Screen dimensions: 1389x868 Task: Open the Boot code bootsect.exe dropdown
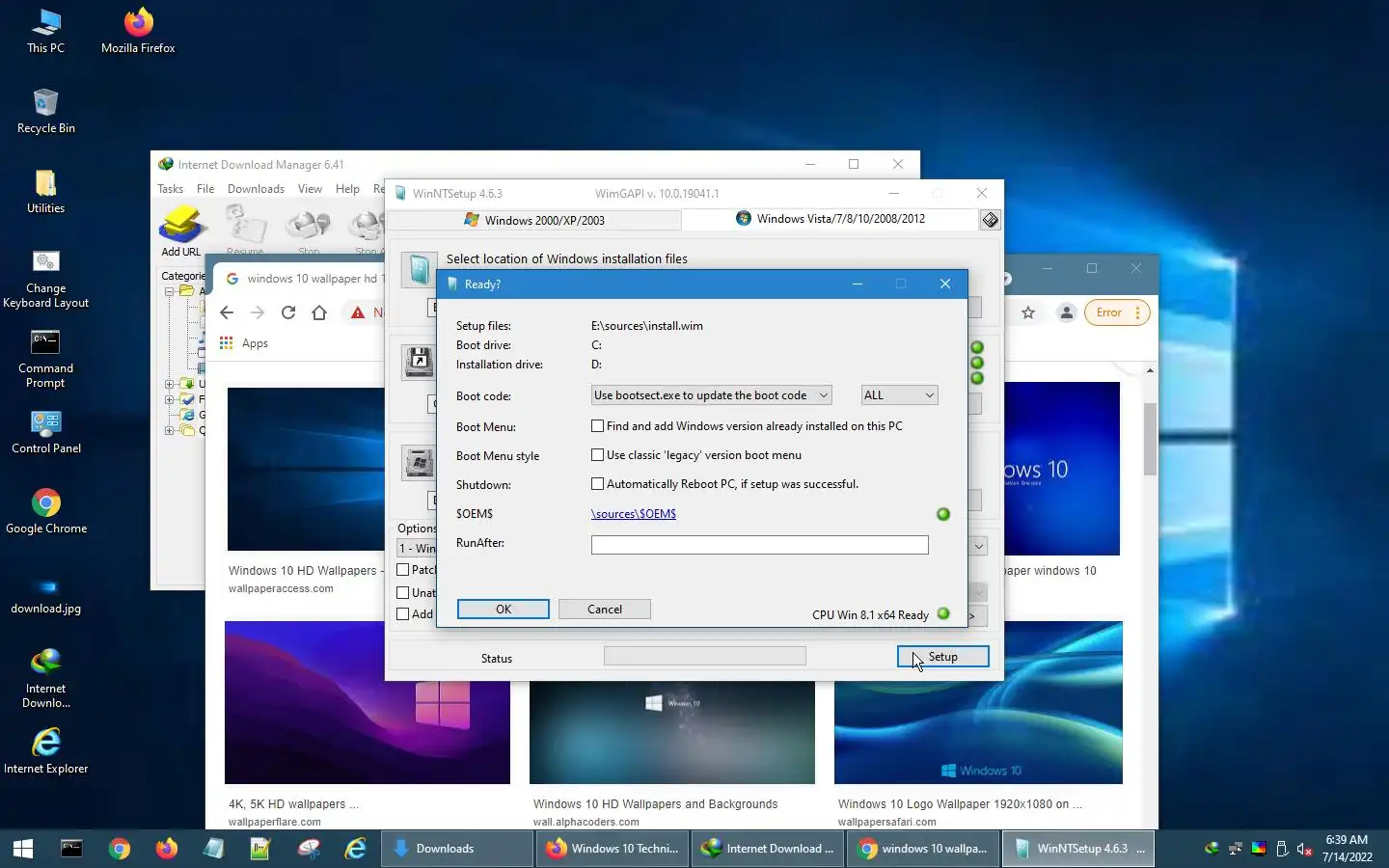pos(711,395)
